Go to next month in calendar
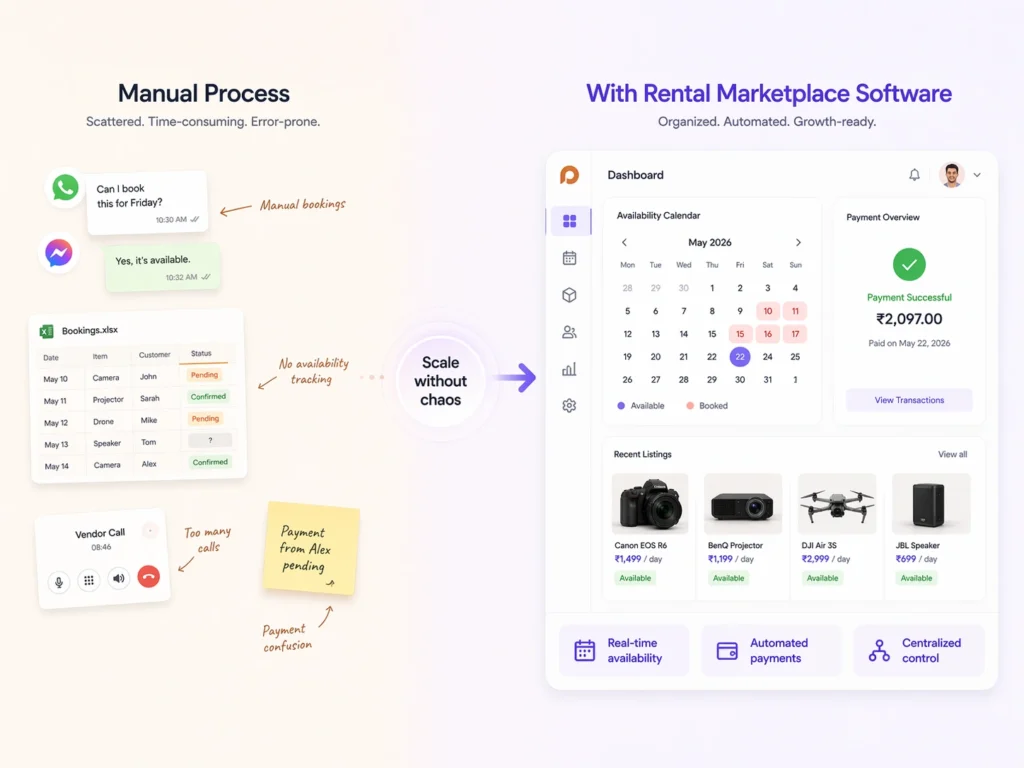 pyautogui.click(x=798, y=243)
